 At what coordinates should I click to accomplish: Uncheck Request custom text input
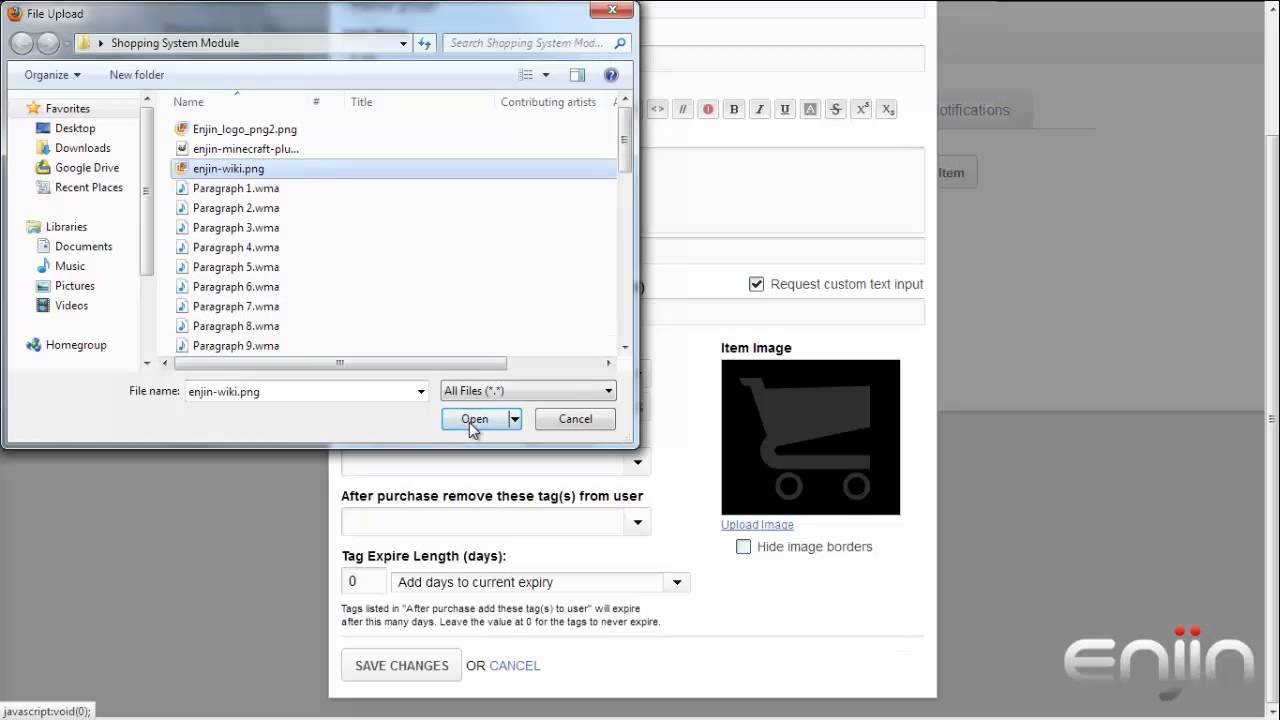[757, 284]
